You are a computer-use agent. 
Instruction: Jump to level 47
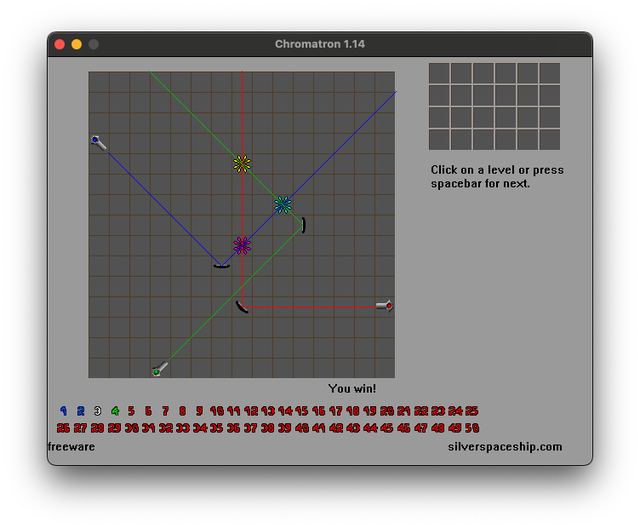click(x=421, y=428)
